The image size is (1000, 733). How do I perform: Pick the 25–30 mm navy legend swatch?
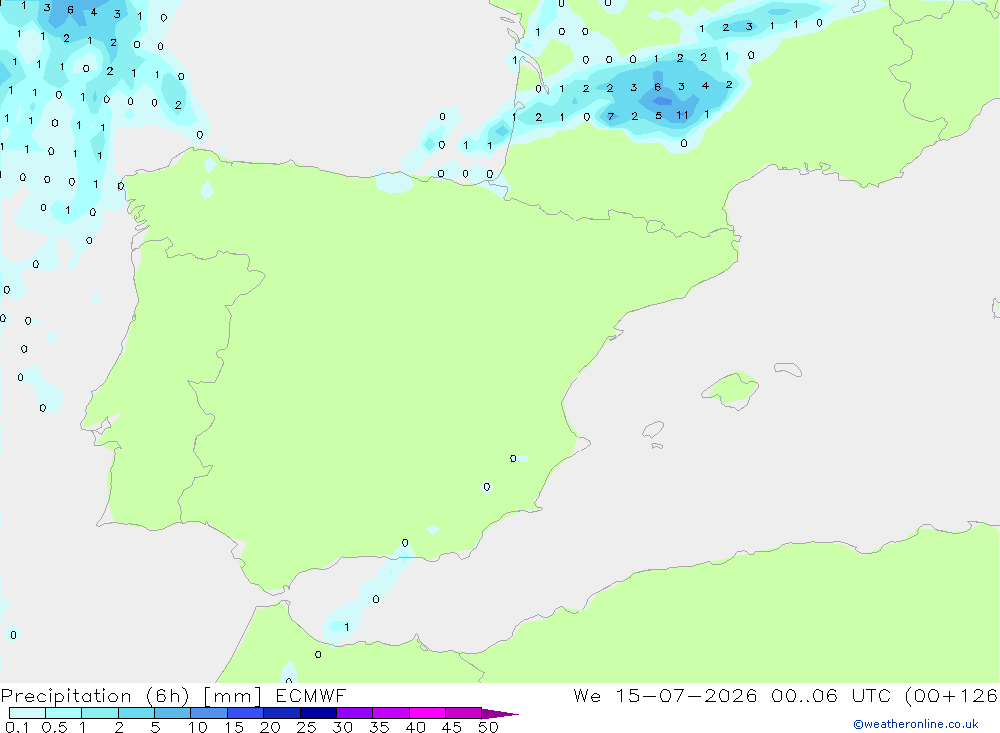click(318, 713)
